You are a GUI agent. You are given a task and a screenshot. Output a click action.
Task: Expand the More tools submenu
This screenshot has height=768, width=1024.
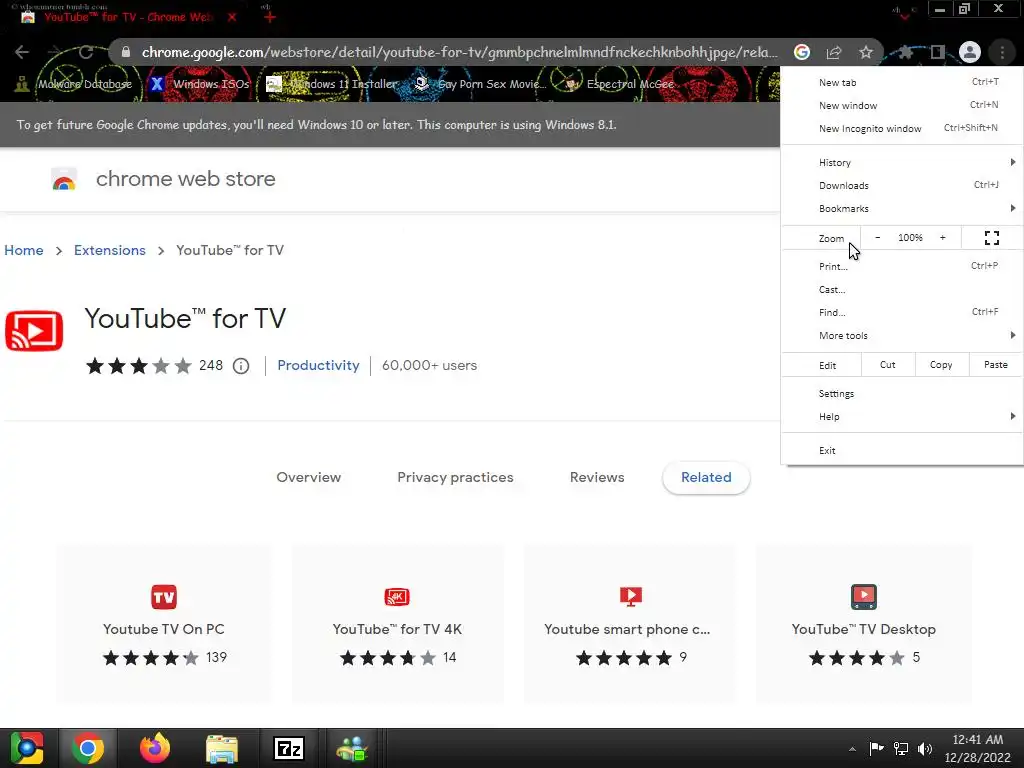(x=902, y=336)
